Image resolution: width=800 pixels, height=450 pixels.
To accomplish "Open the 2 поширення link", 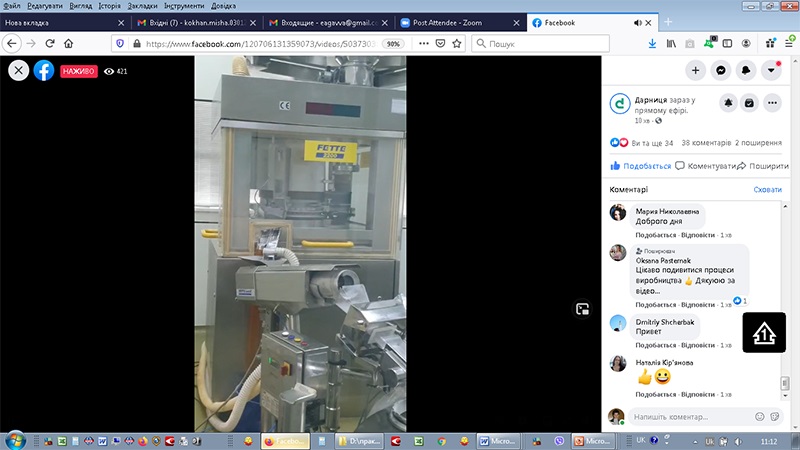I will tap(758, 143).
